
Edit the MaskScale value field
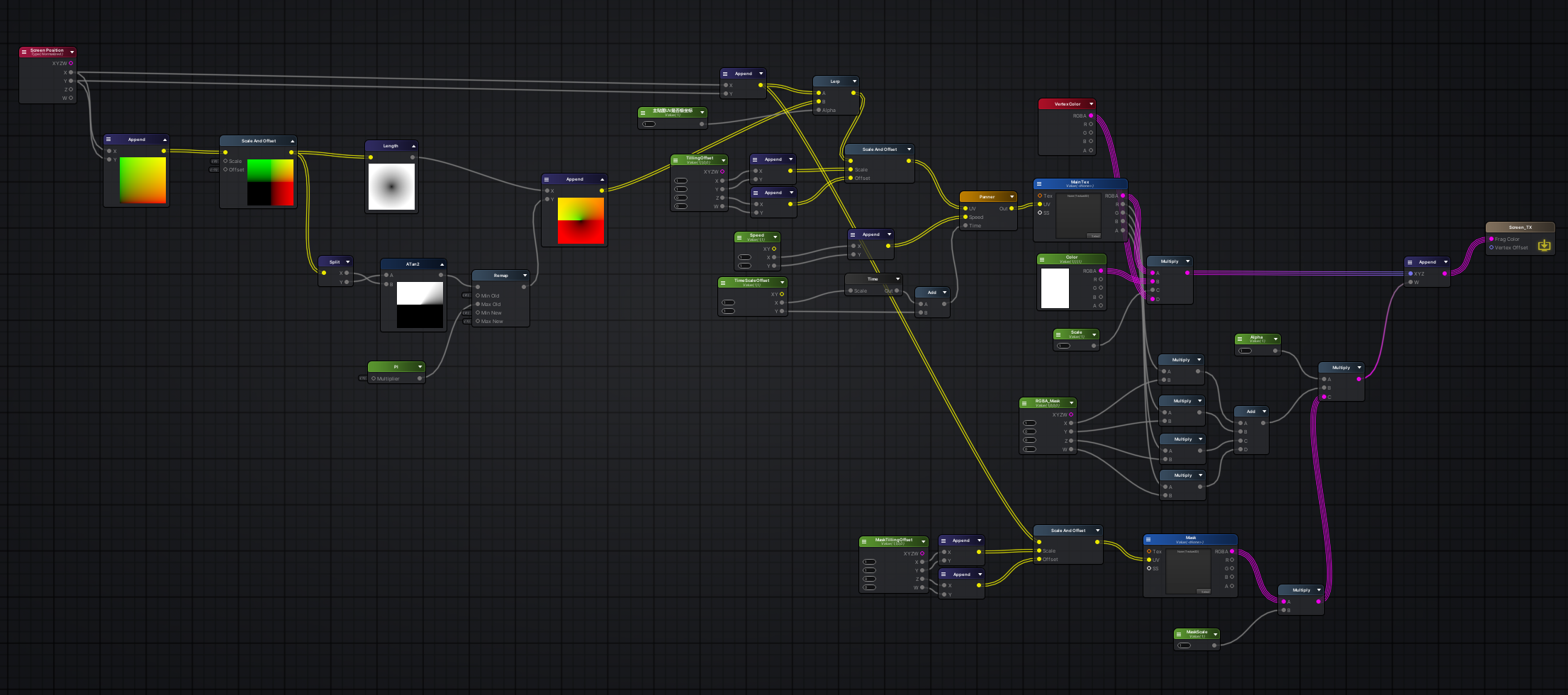coord(1184,645)
